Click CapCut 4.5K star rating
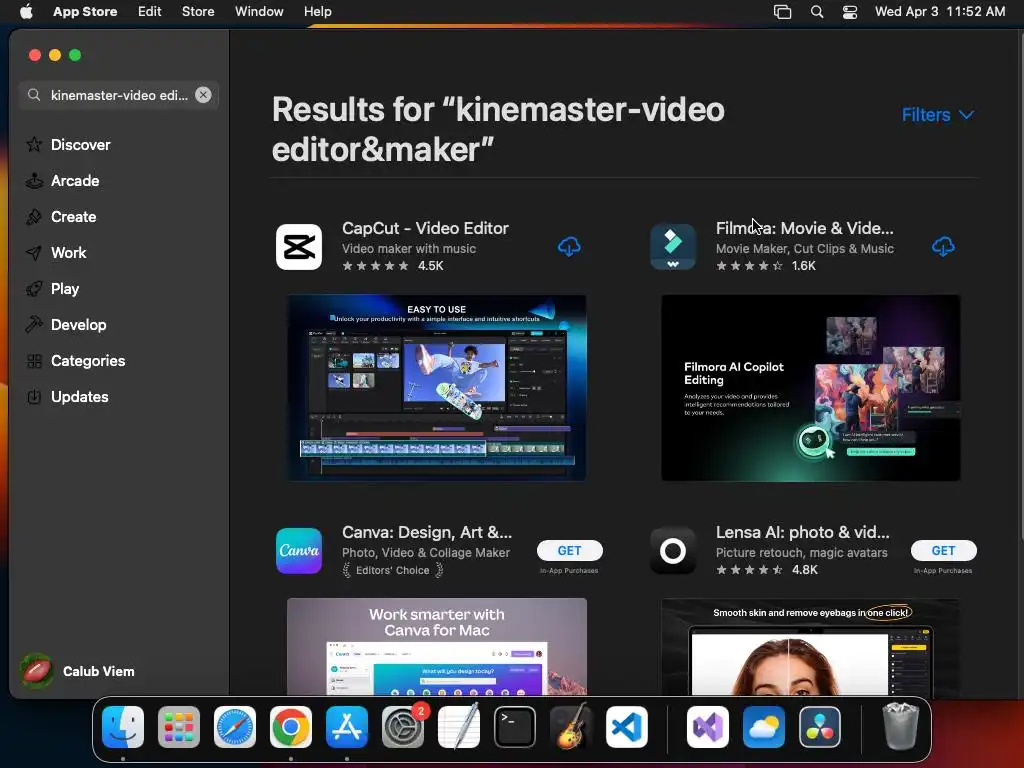This screenshot has width=1024, height=768. [392, 266]
